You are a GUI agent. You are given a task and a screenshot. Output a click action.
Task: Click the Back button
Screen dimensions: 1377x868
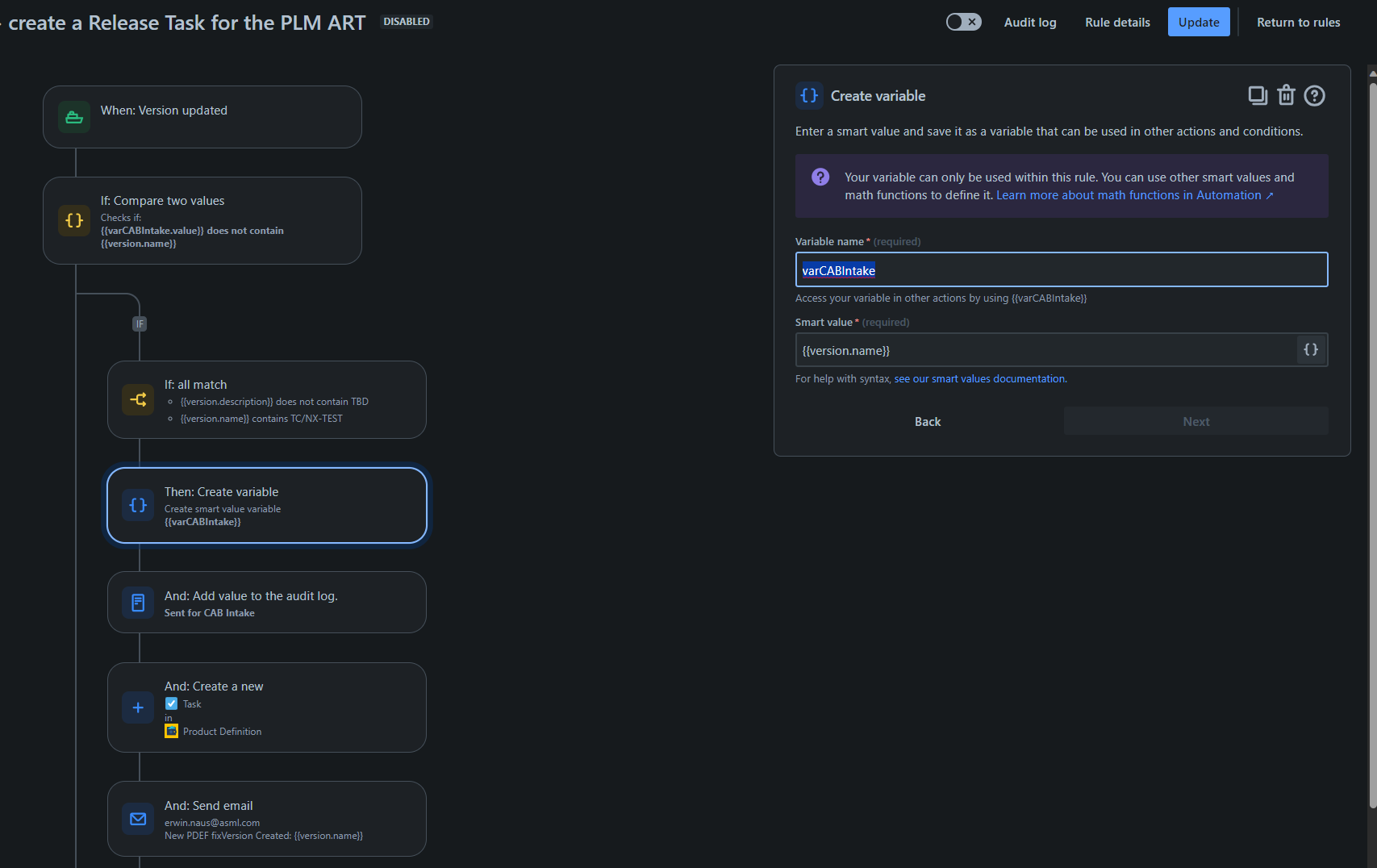(928, 421)
